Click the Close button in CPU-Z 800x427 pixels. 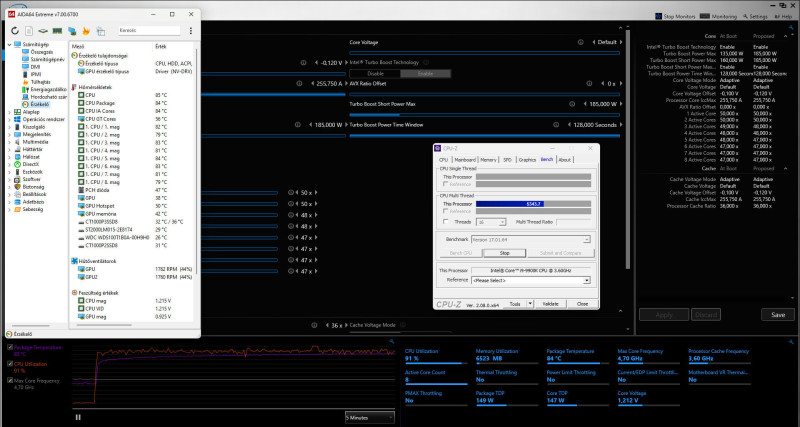pyautogui.click(x=582, y=304)
